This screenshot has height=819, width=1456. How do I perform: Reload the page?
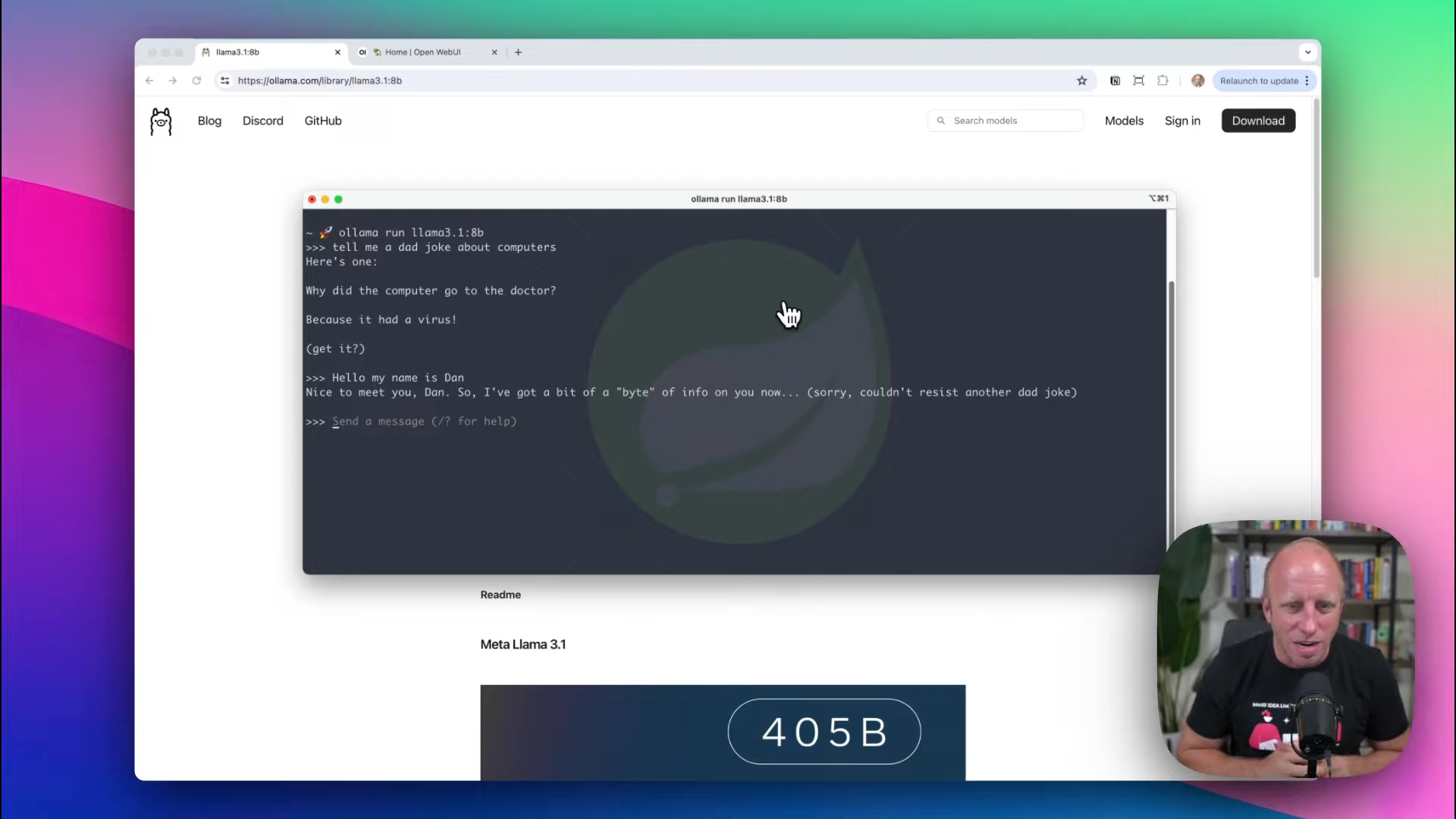(x=196, y=81)
